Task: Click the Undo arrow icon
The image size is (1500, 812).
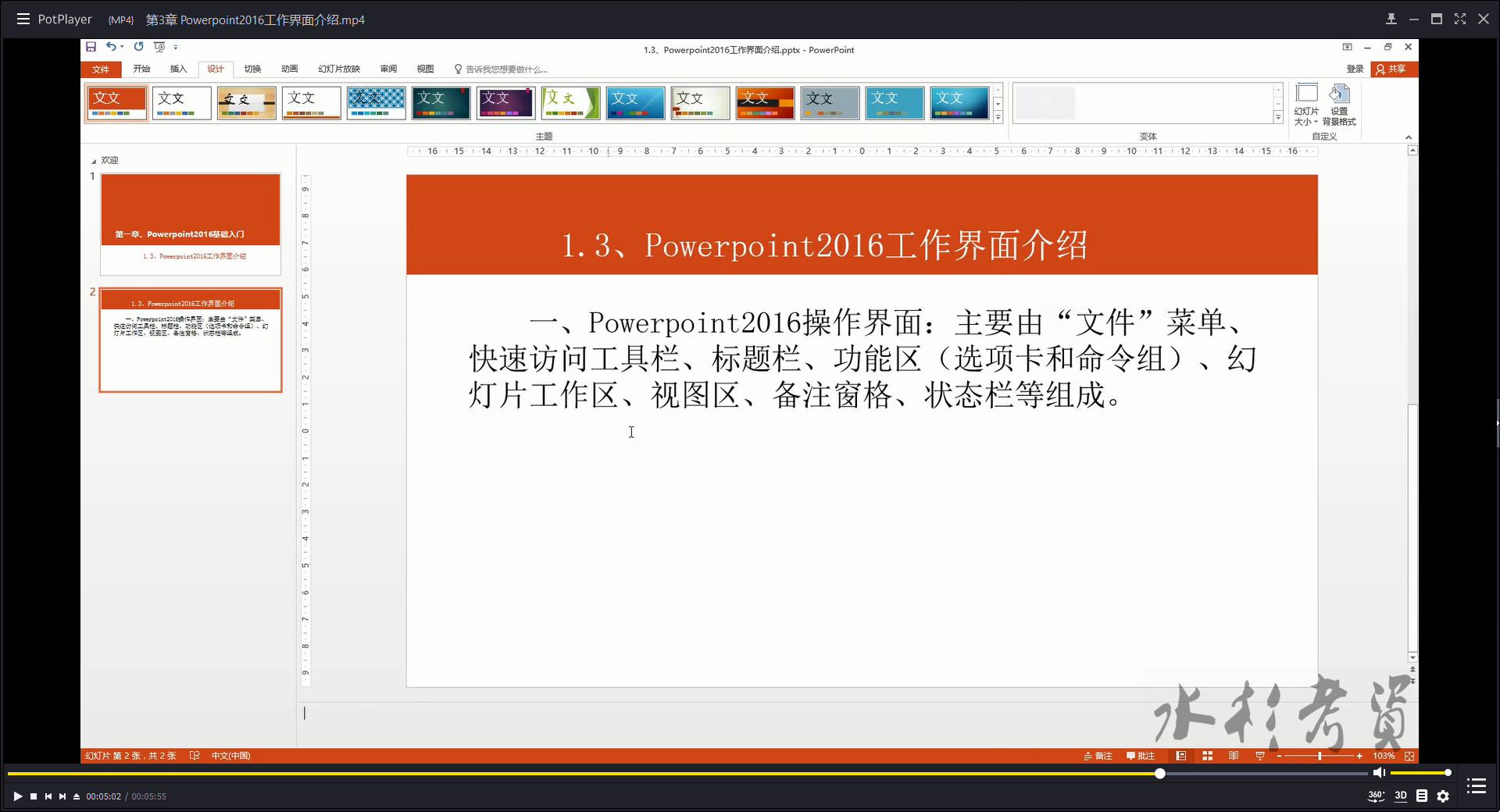Action: 112,47
